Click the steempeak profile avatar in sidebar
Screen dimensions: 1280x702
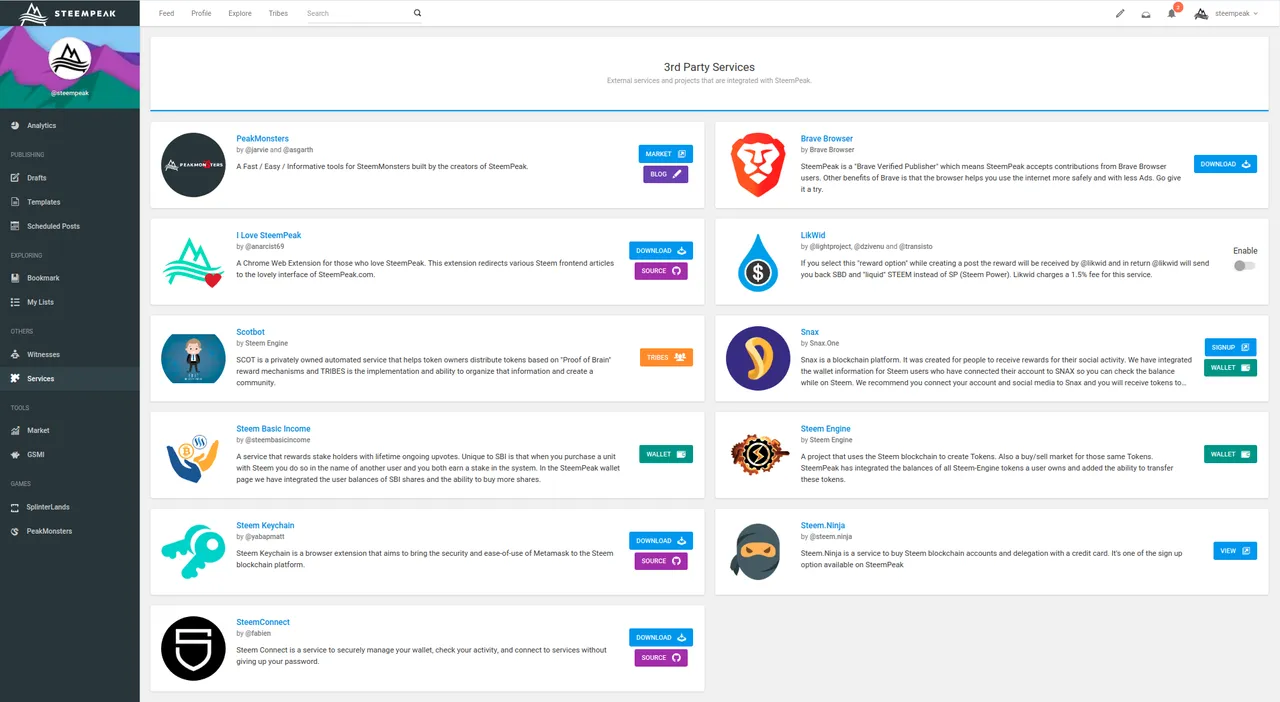tap(70, 59)
